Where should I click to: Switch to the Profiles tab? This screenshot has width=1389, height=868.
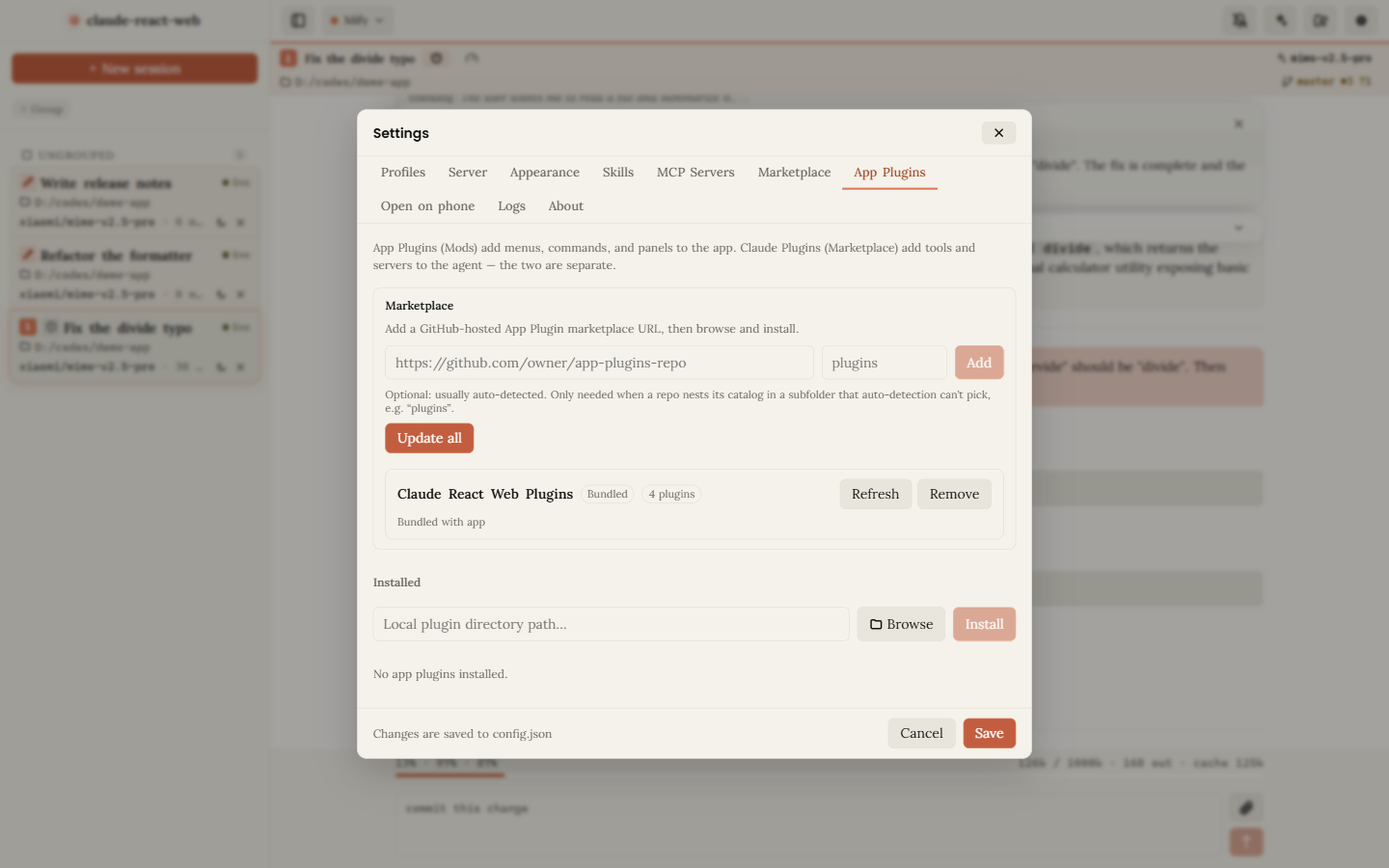click(403, 173)
